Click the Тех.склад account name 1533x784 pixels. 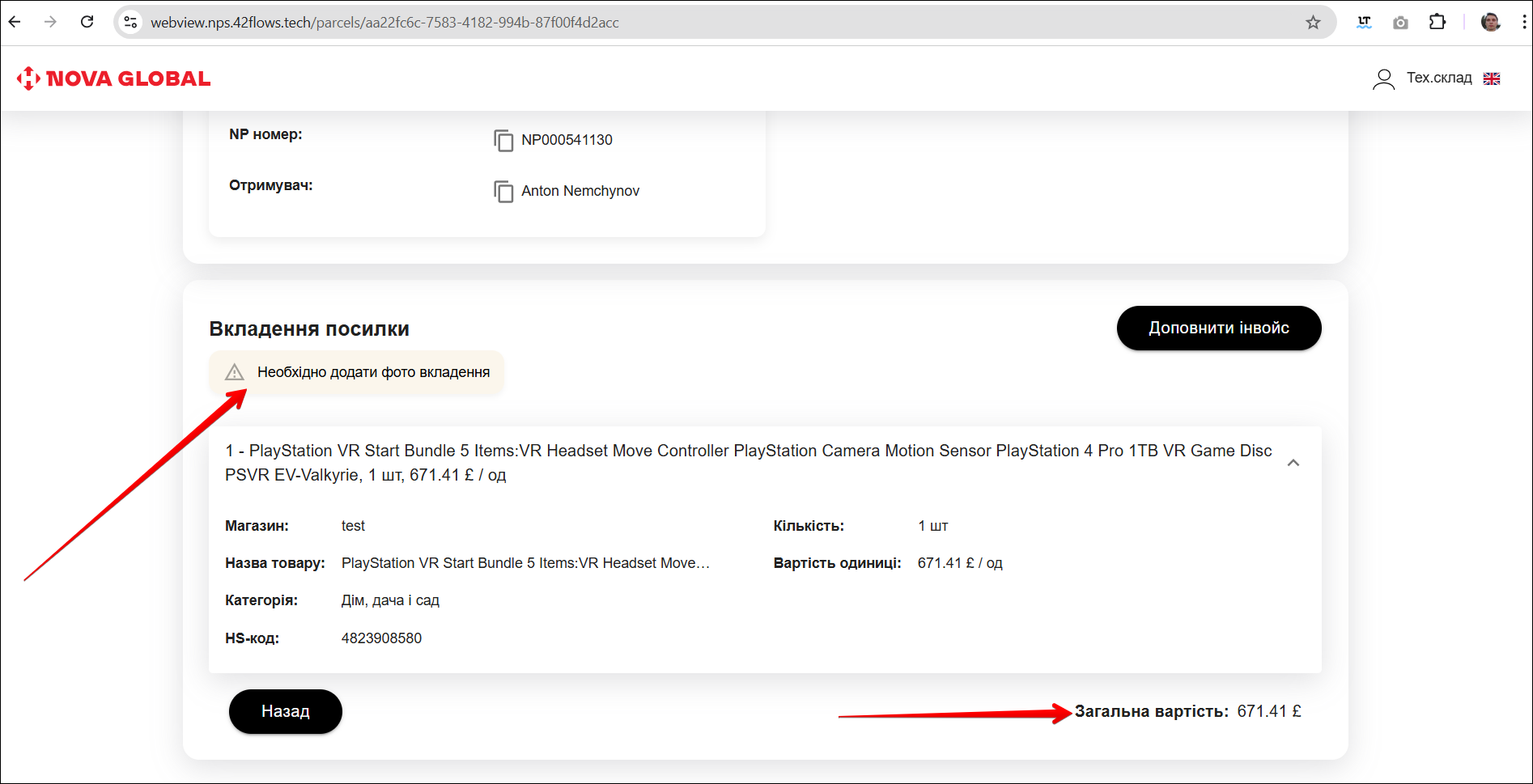pyautogui.click(x=1438, y=78)
